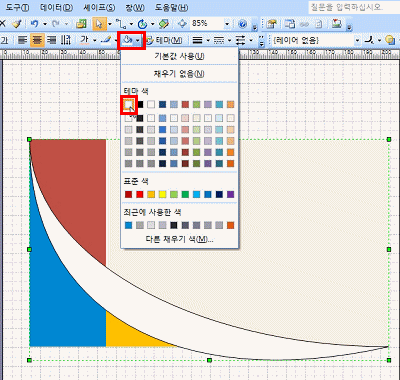The height and width of the screenshot is (380, 400).
Task: Open the 테마(M) theme button
Action: pyautogui.click(x=165, y=41)
